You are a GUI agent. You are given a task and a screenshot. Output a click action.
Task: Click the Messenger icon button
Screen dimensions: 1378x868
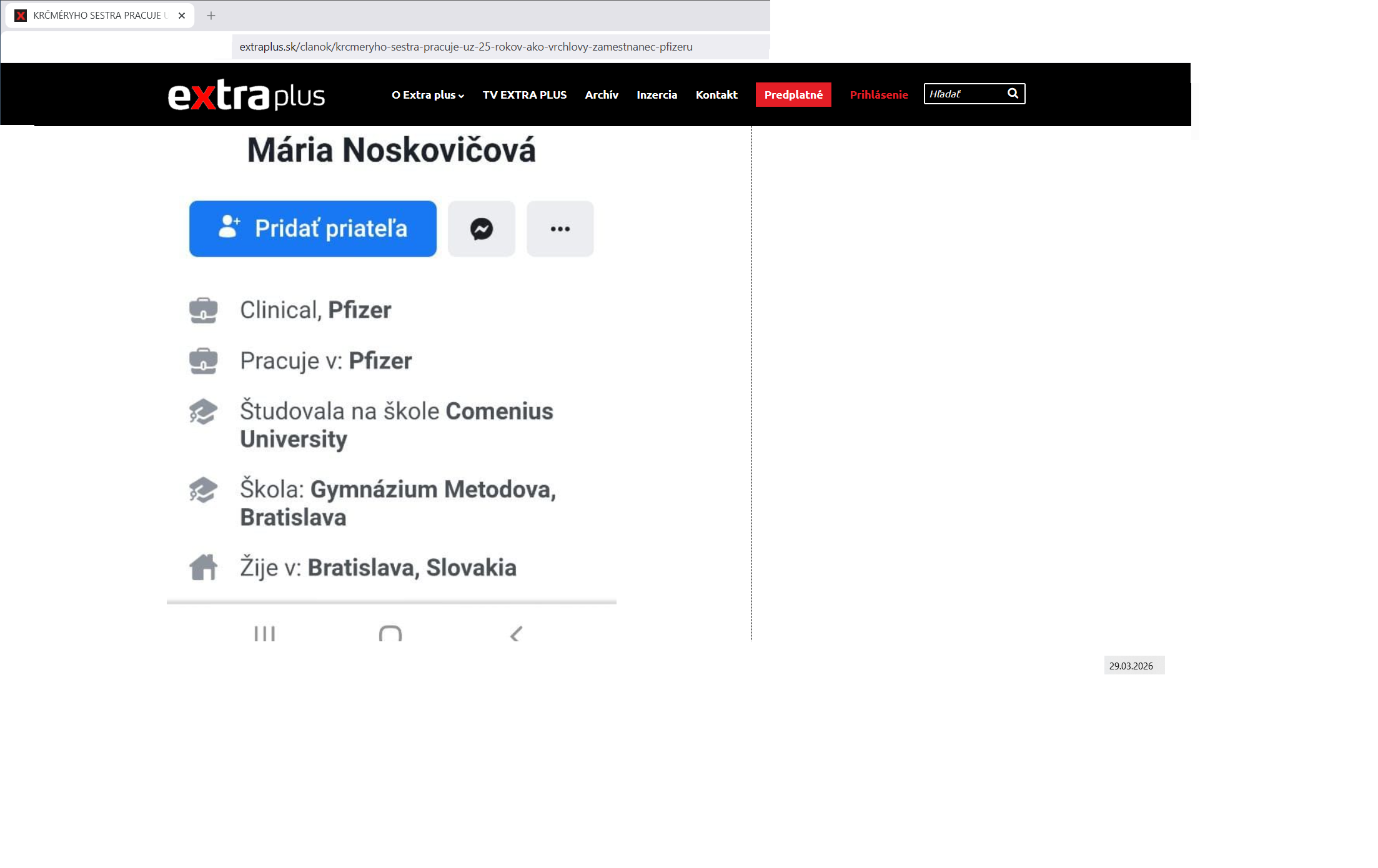[481, 229]
